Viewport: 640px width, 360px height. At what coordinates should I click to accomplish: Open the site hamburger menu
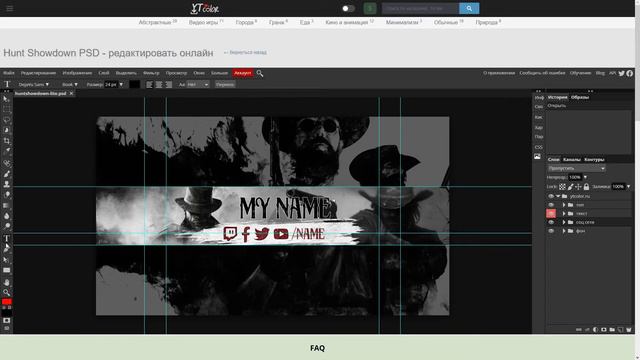(x=9, y=8)
